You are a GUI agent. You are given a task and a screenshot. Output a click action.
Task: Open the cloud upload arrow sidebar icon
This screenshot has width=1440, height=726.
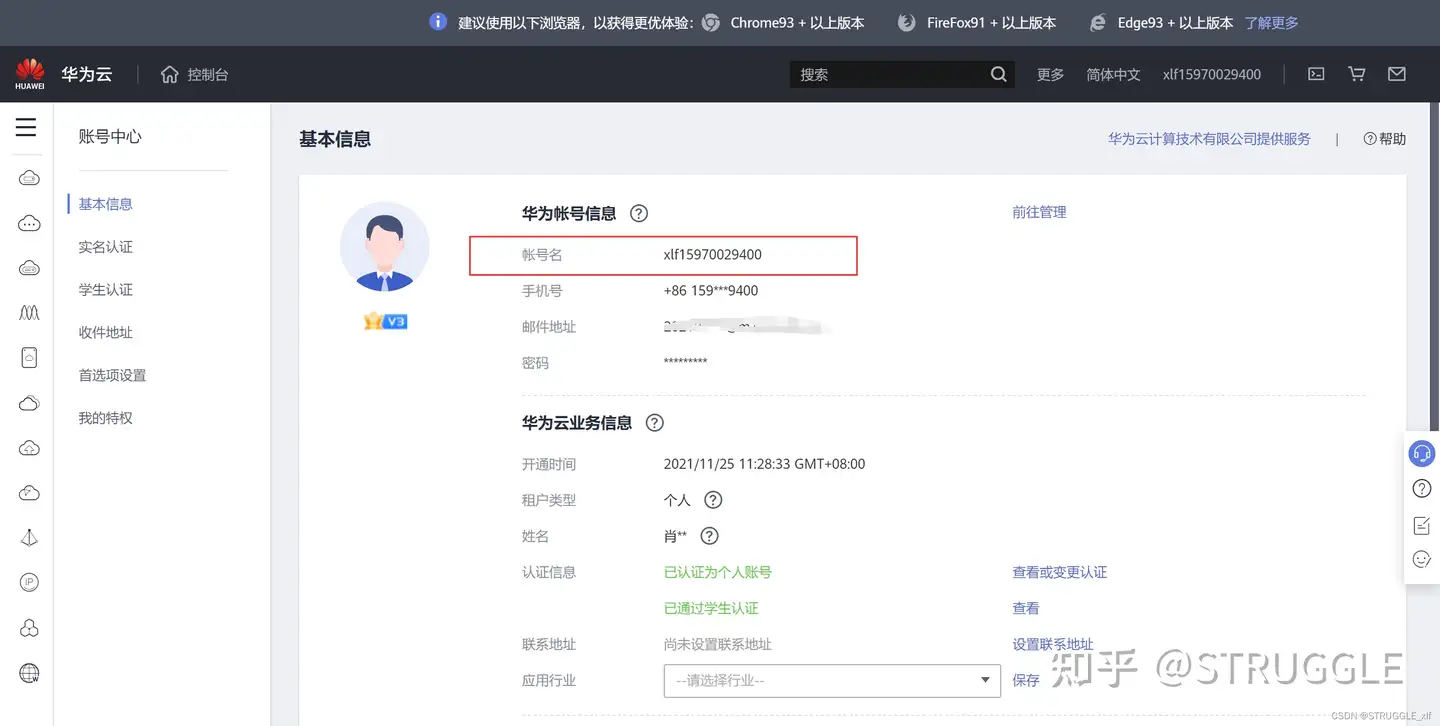pos(29,448)
